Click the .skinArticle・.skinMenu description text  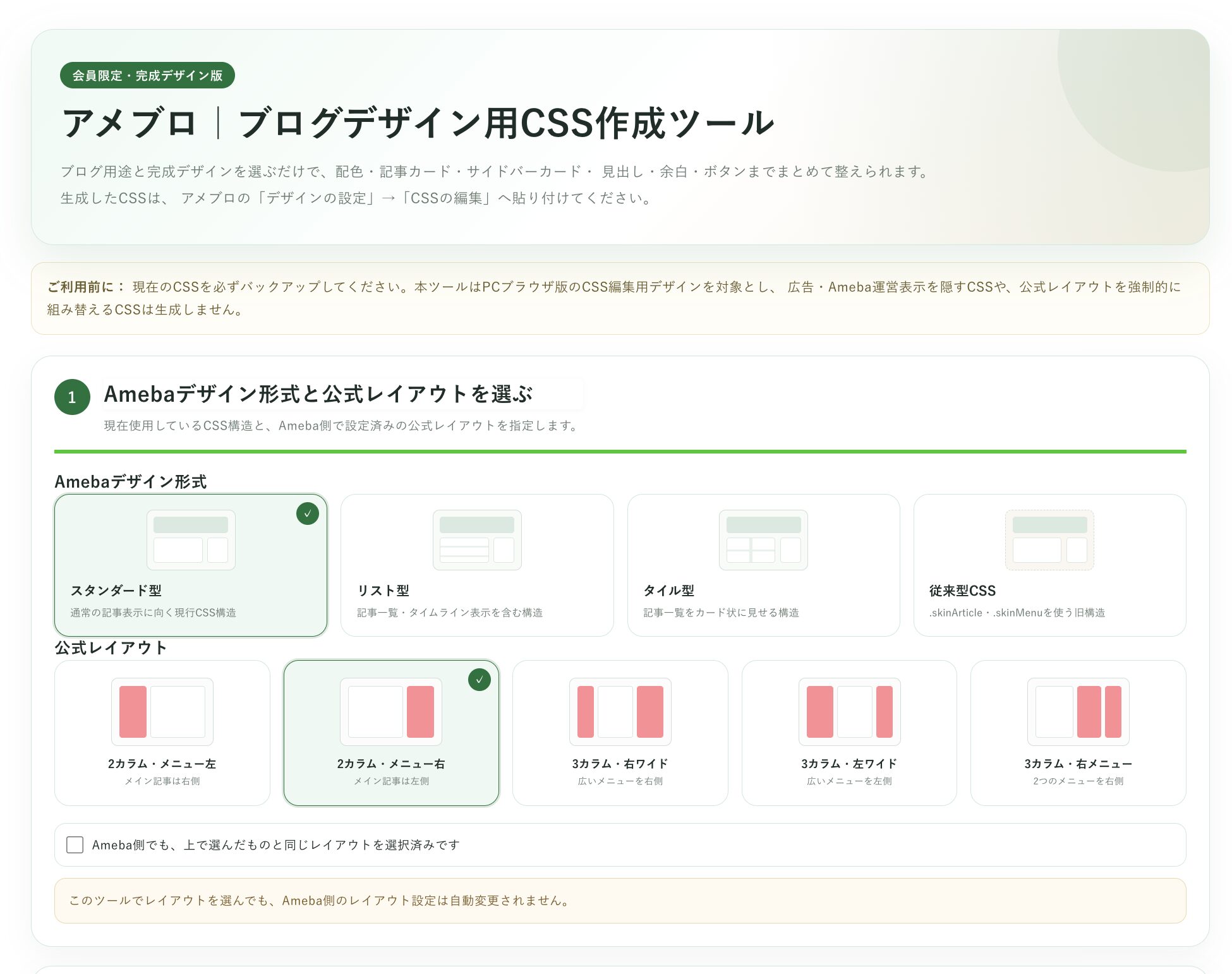(x=1017, y=613)
